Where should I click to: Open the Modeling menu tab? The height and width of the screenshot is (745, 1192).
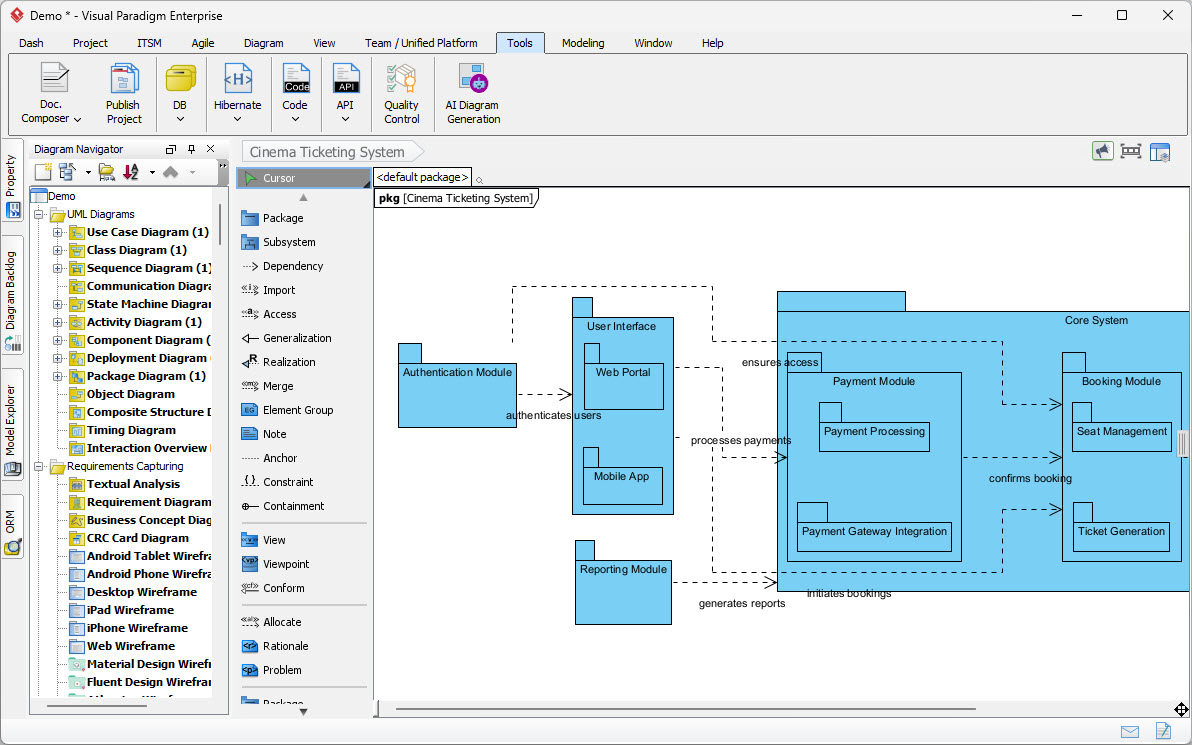tap(583, 43)
